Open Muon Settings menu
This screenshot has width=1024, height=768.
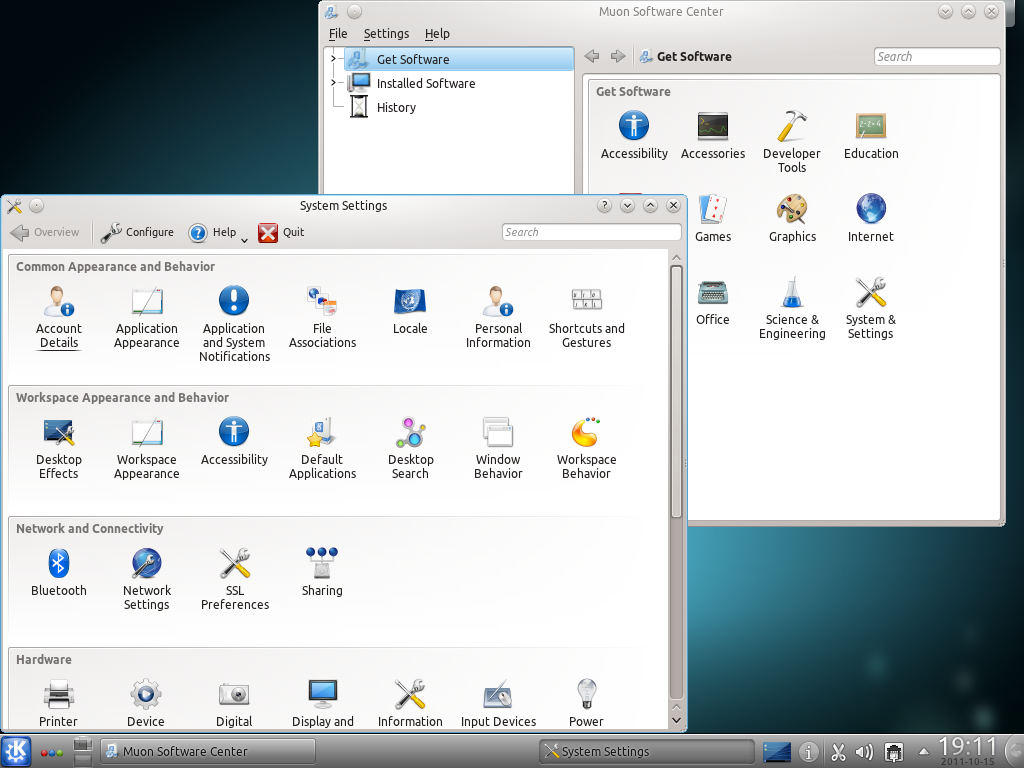pyautogui.click(x=386, y=33)
